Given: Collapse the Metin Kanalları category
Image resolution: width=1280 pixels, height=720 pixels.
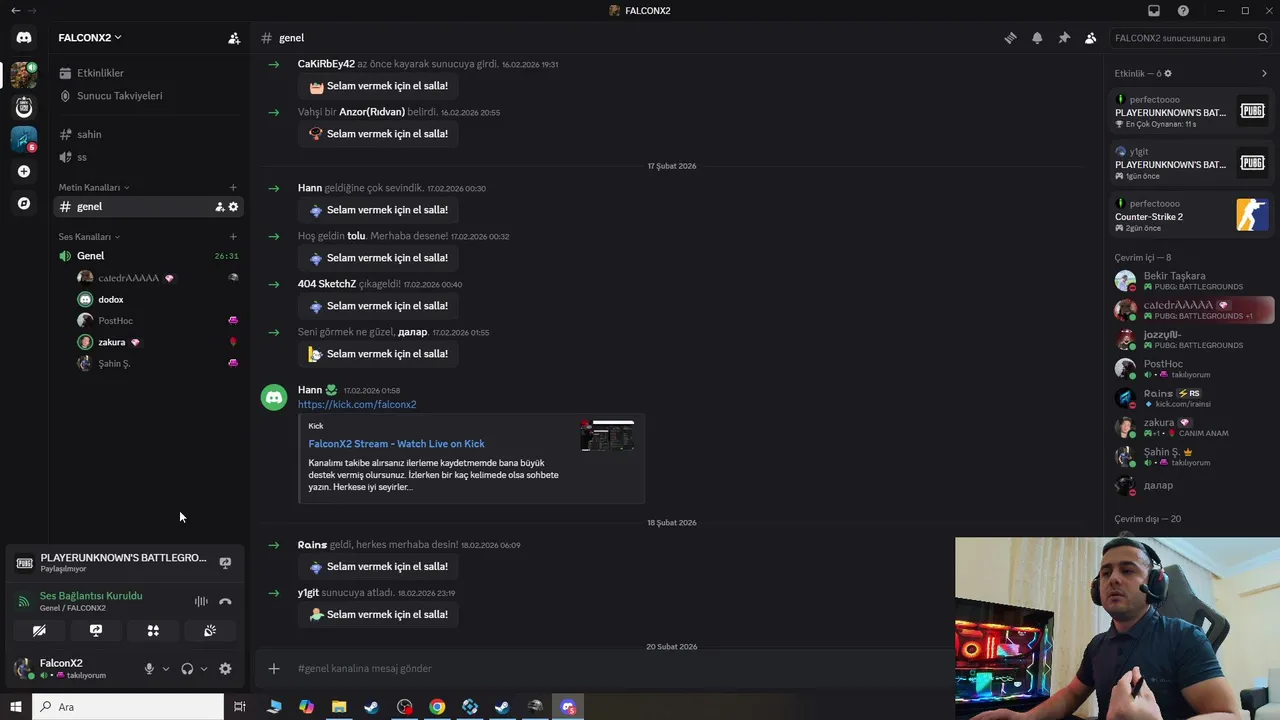Looking at the screenshot, I should pyautogui.click(x=94, y=188).
